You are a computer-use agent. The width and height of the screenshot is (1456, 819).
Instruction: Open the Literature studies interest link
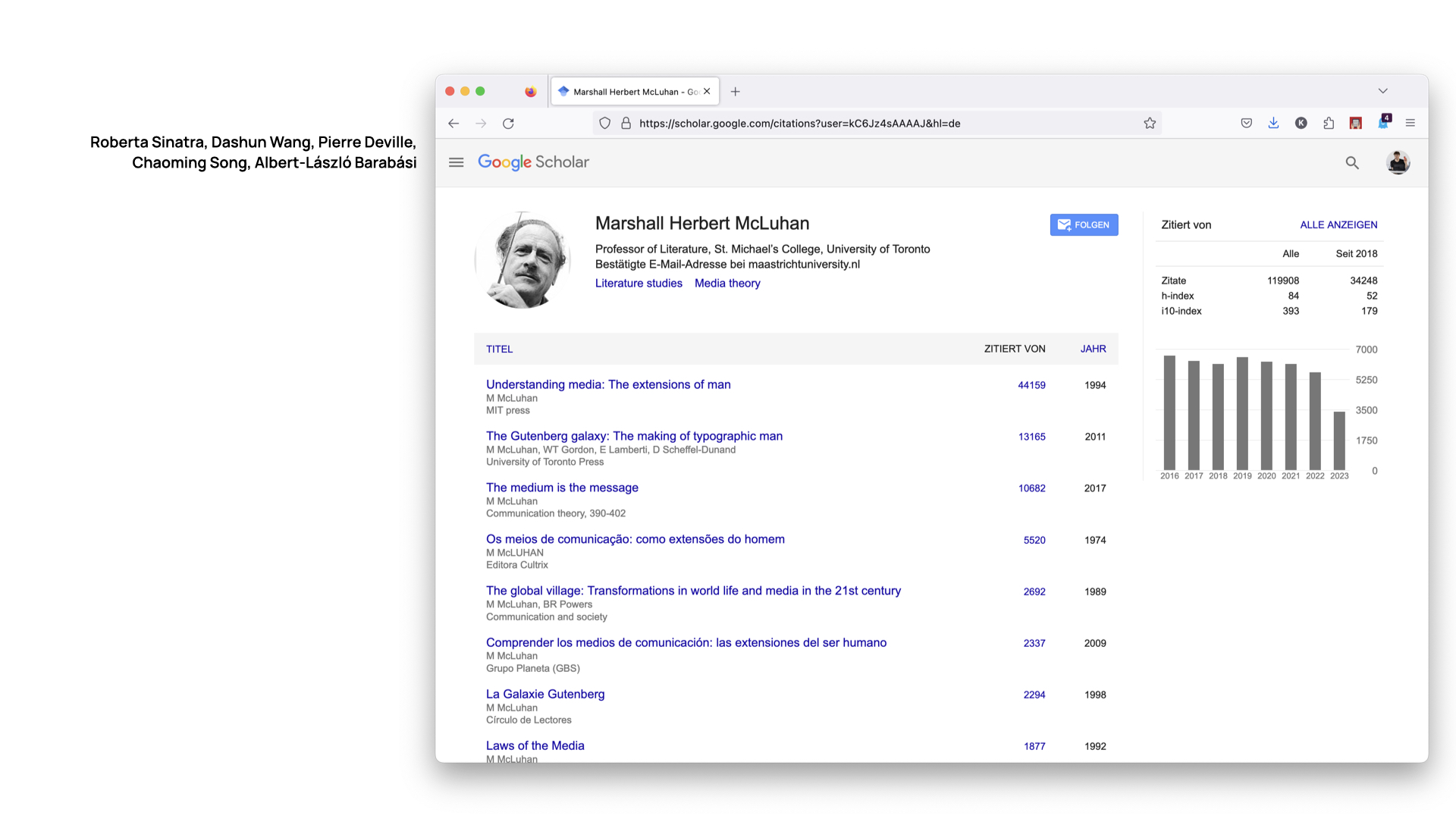pos(639,284)
